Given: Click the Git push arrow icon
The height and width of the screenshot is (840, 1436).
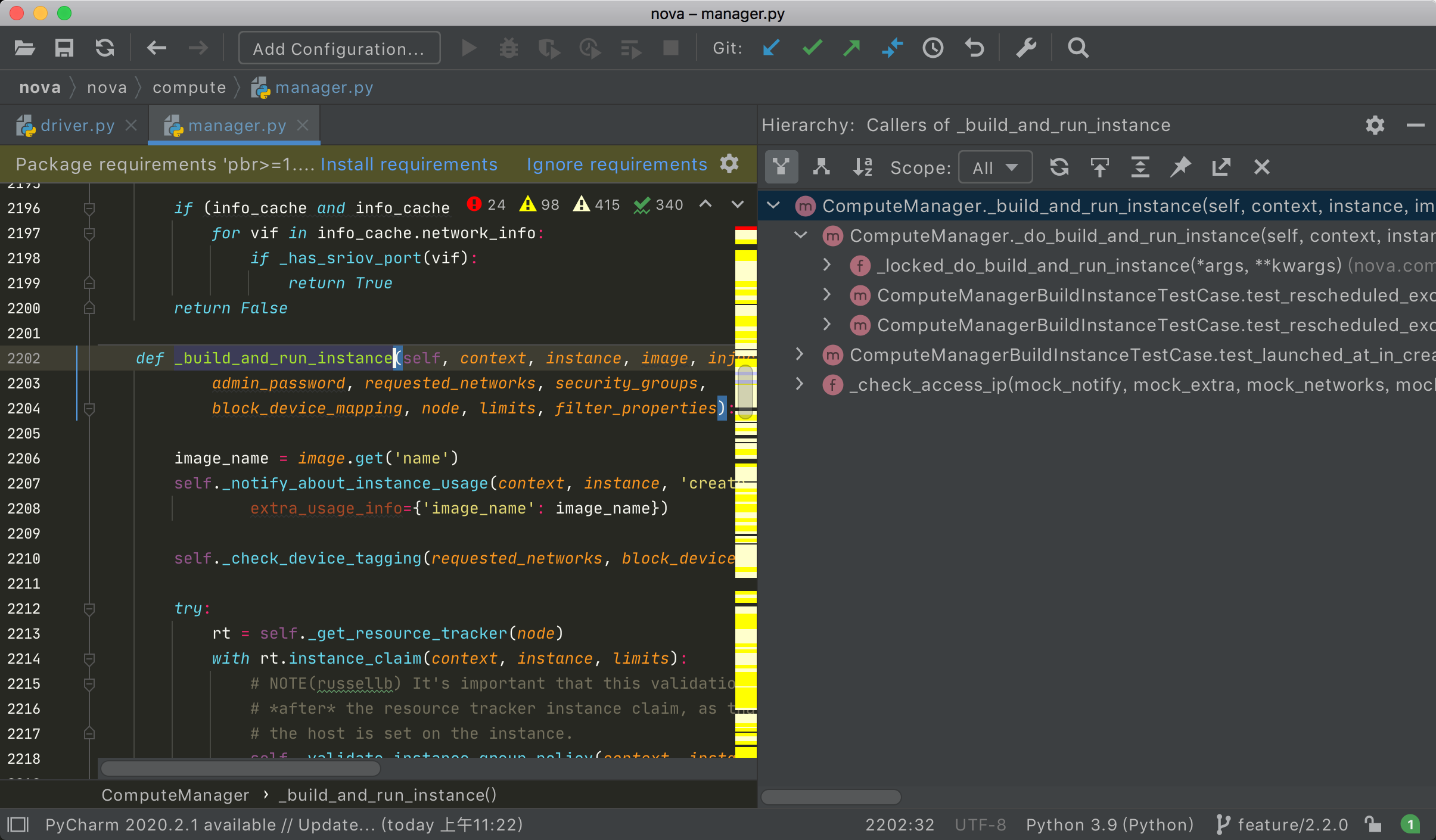Looking at the screenshot, I should point(852,48).
